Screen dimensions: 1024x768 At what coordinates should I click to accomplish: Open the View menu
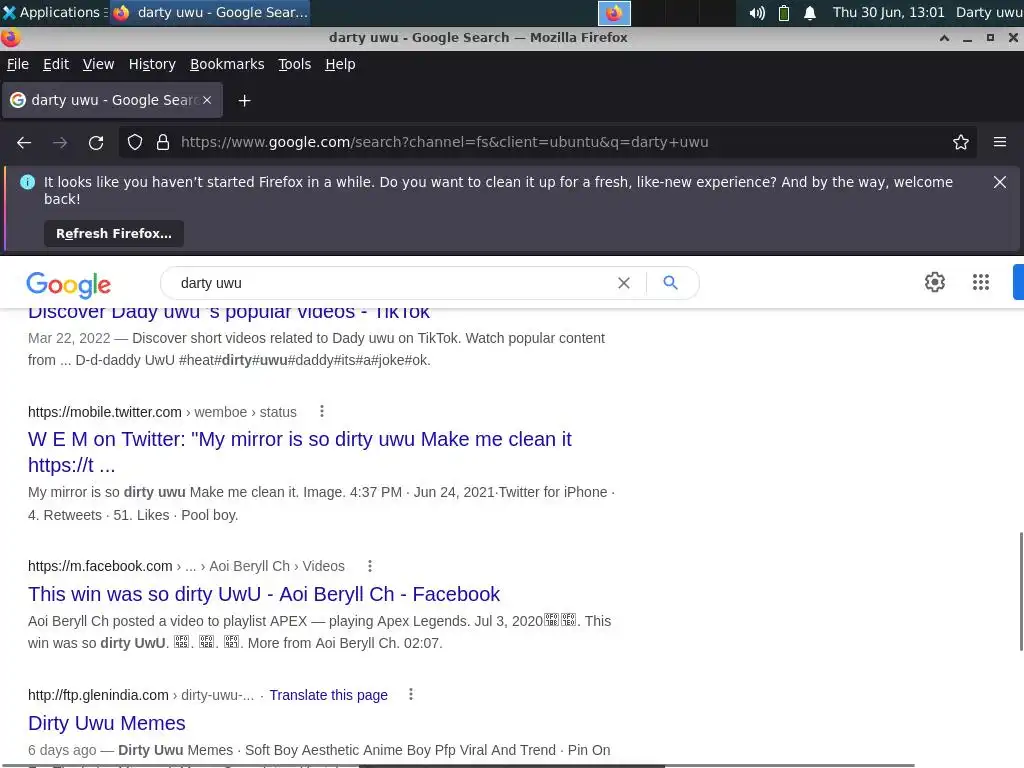tap(99, 64)
